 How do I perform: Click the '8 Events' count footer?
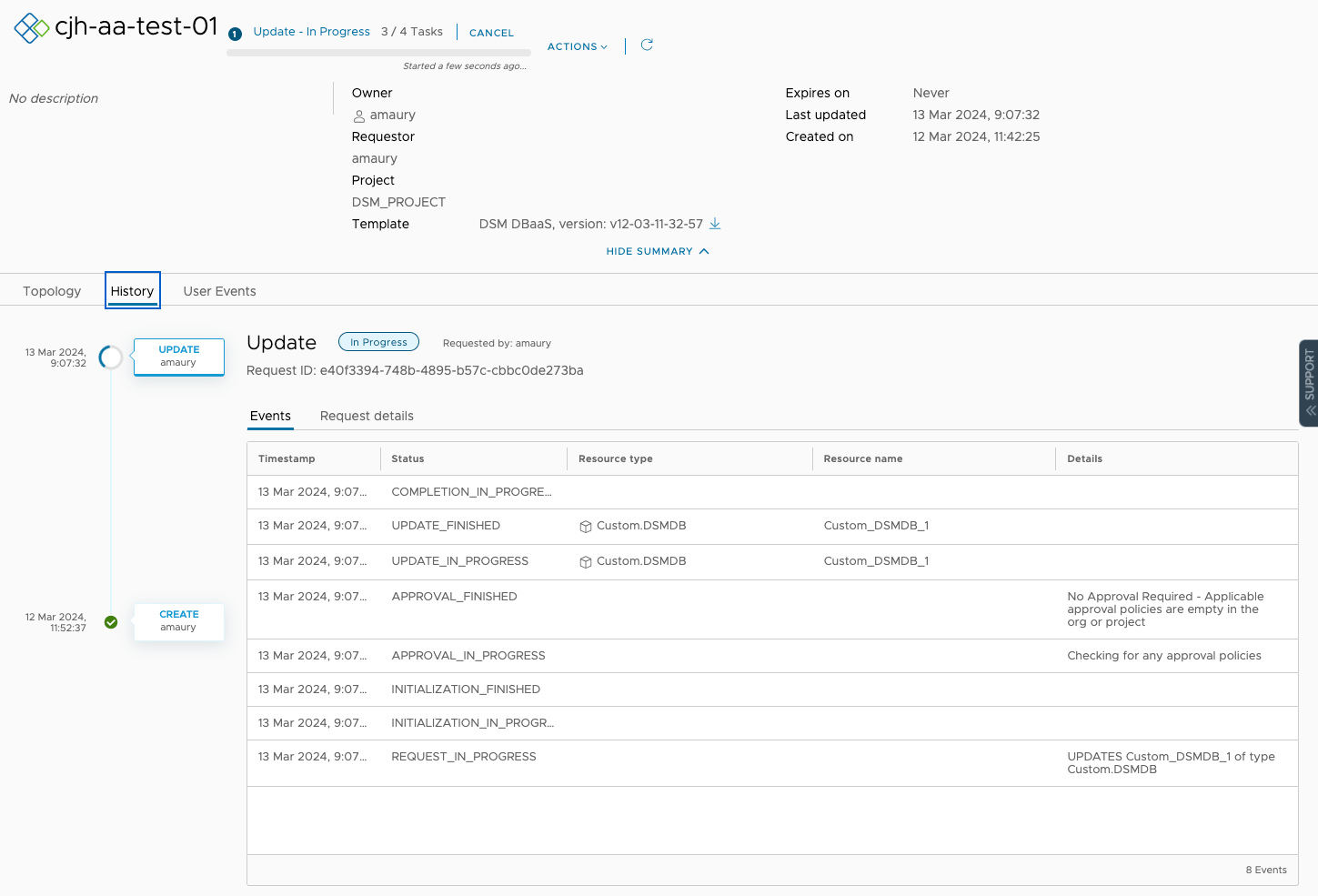coord(1266,870)
